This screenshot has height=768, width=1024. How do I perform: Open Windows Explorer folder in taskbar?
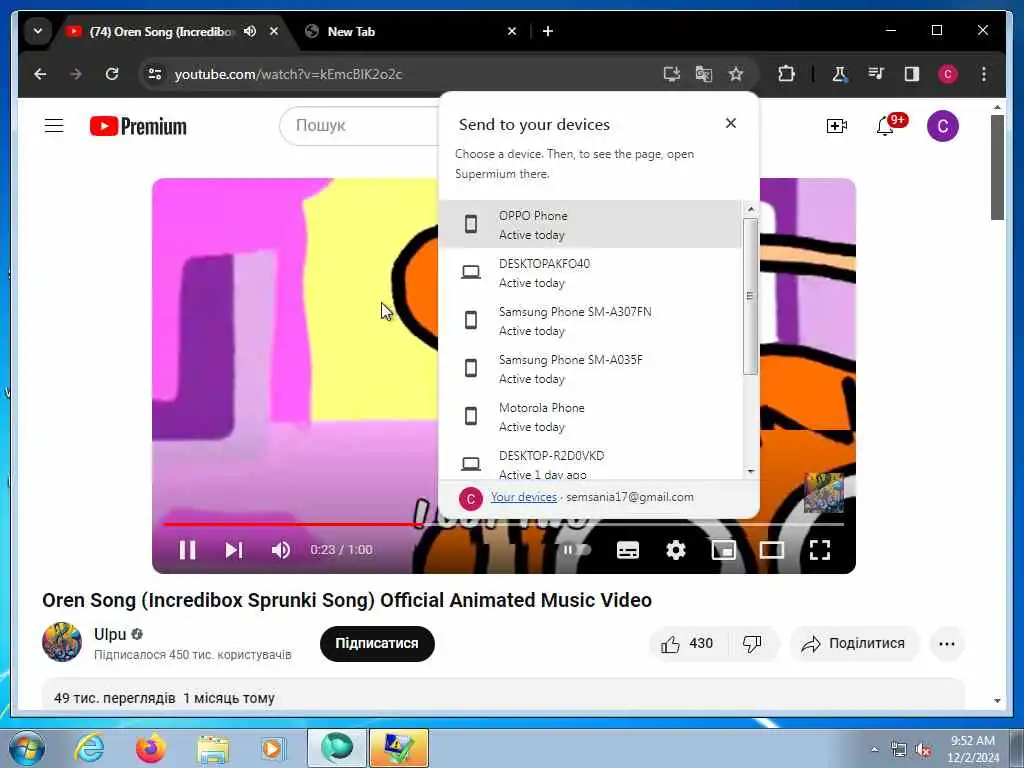[x=213, y=749]
